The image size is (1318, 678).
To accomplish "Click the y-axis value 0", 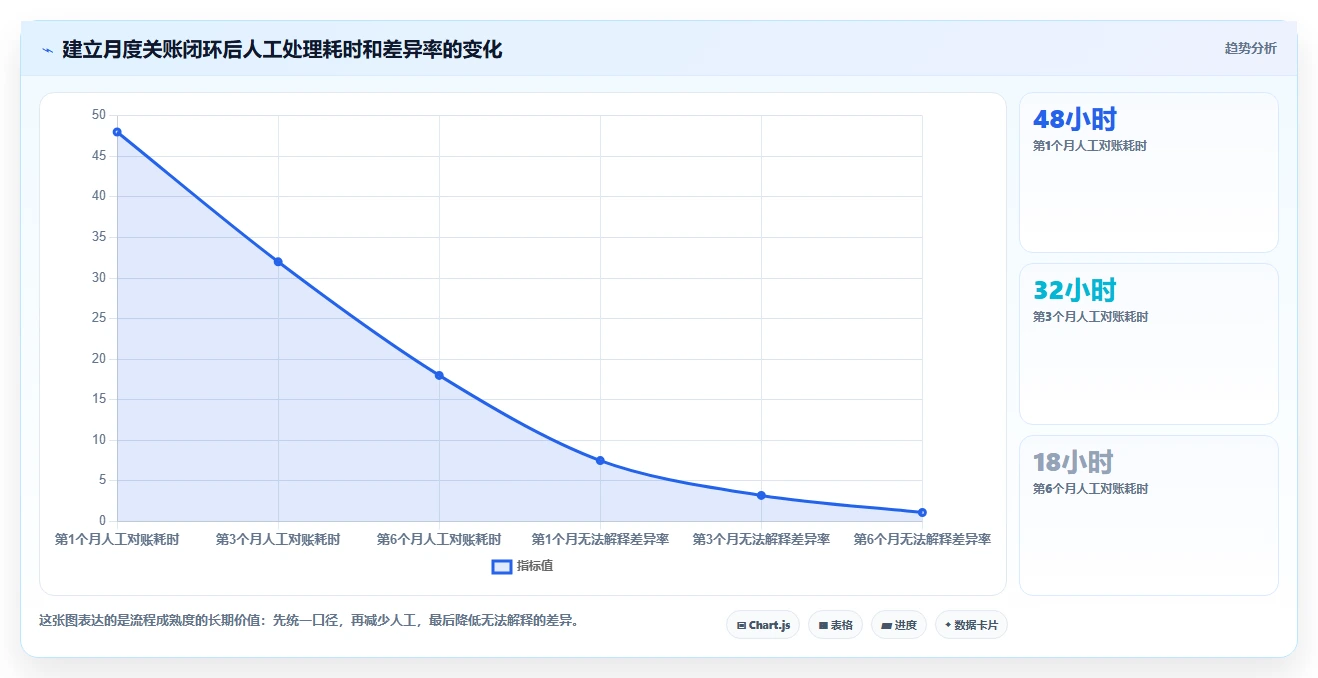I will pos(102,521).
